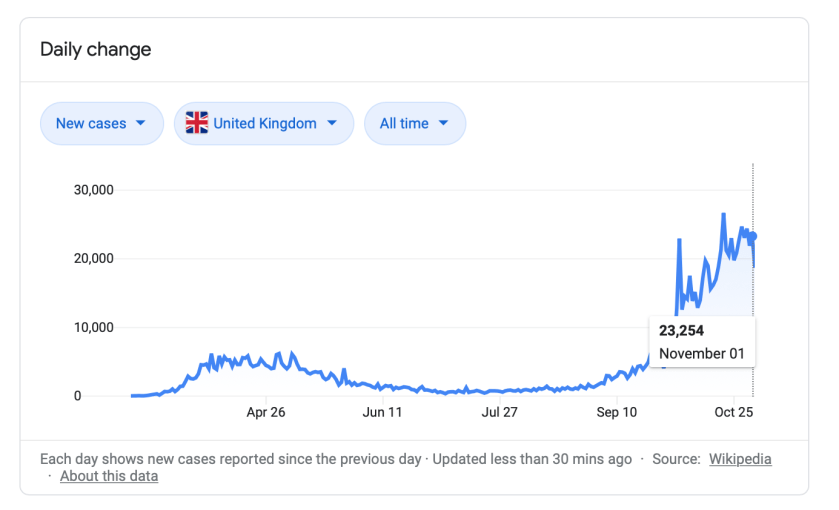The width and height of the screenshot is (839, 510).
Task: Click the Apr 26 axis label
Action: [x=266, y=412]
